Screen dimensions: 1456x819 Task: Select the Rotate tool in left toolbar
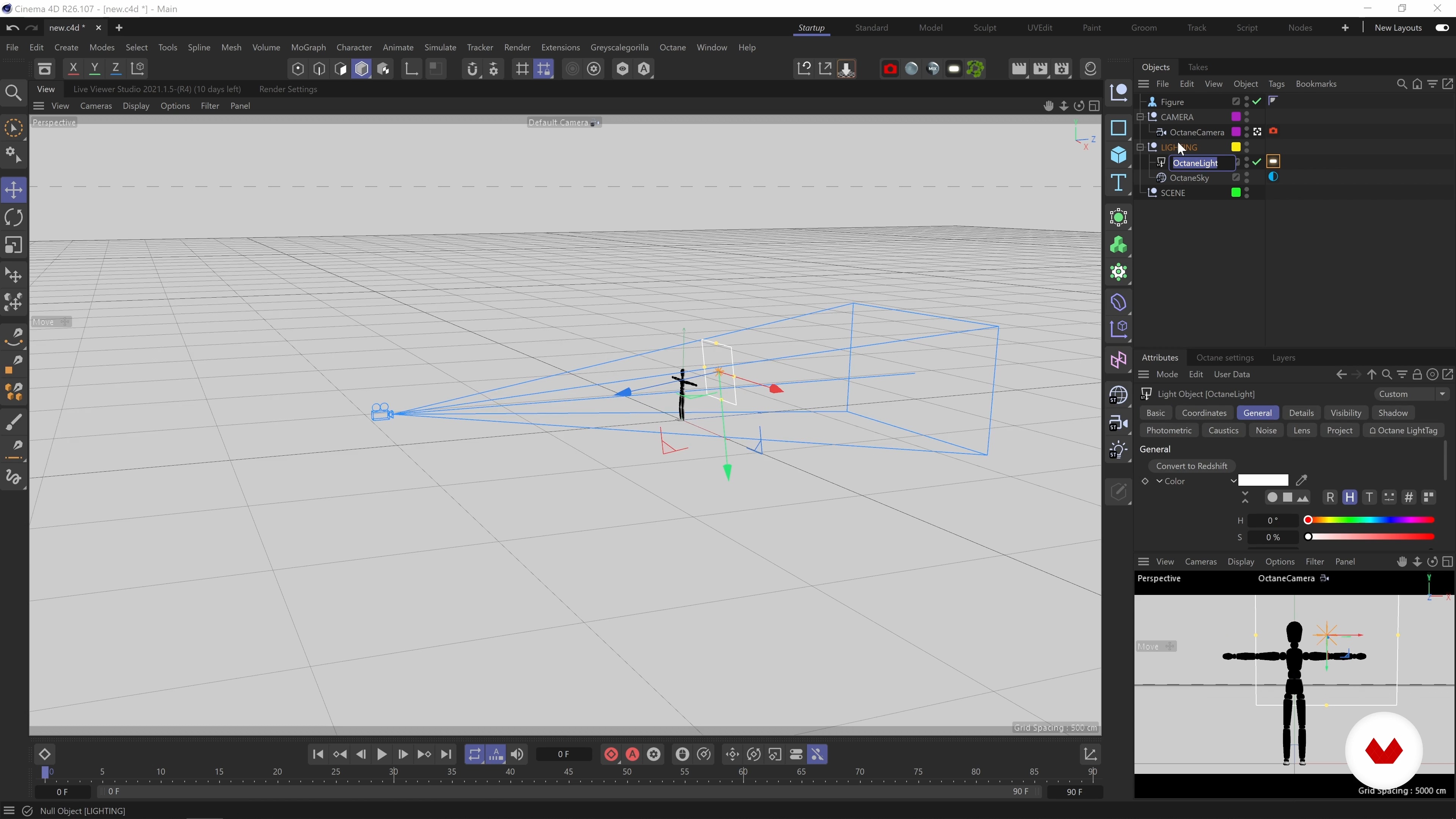14,218
